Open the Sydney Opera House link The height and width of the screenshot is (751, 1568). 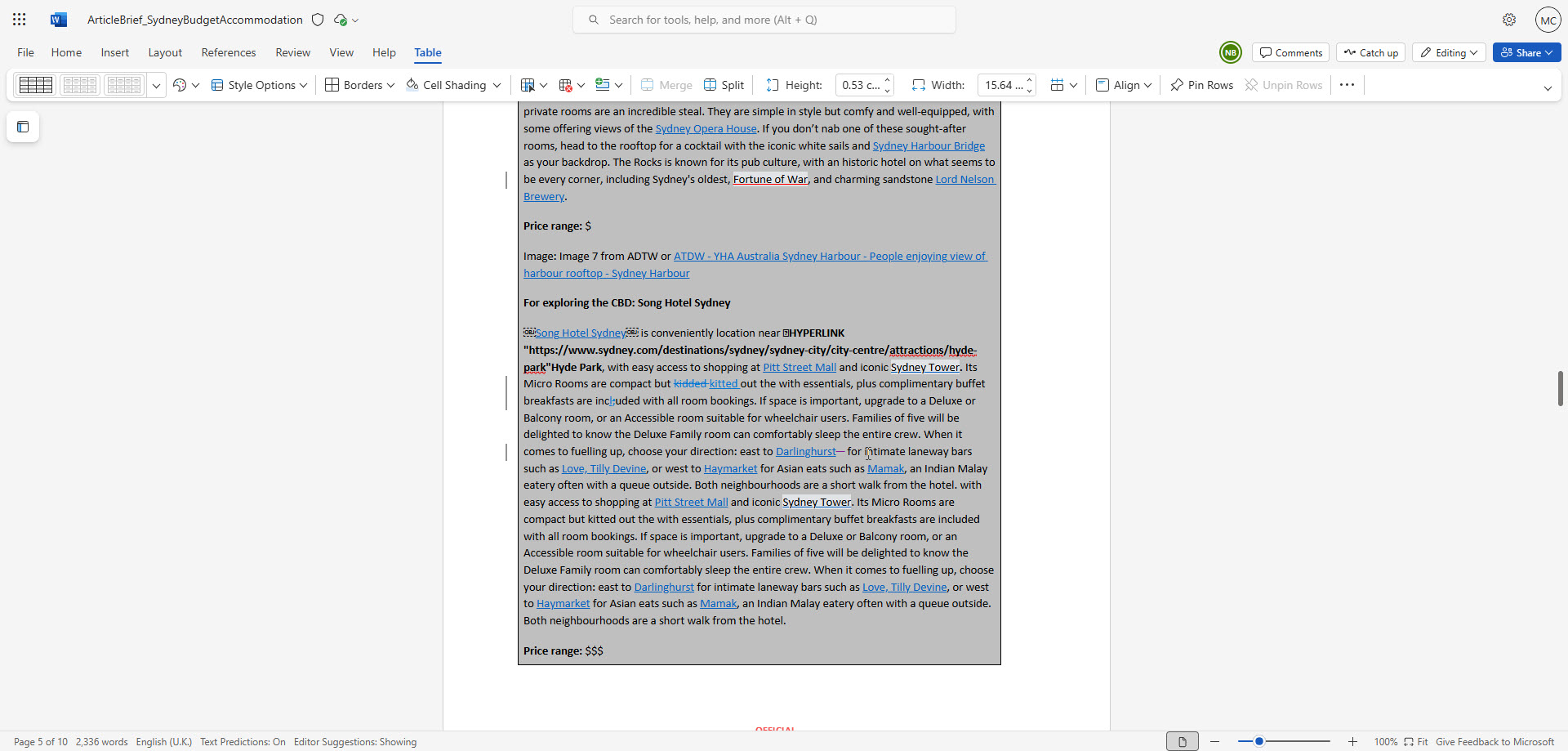[706, 128]
